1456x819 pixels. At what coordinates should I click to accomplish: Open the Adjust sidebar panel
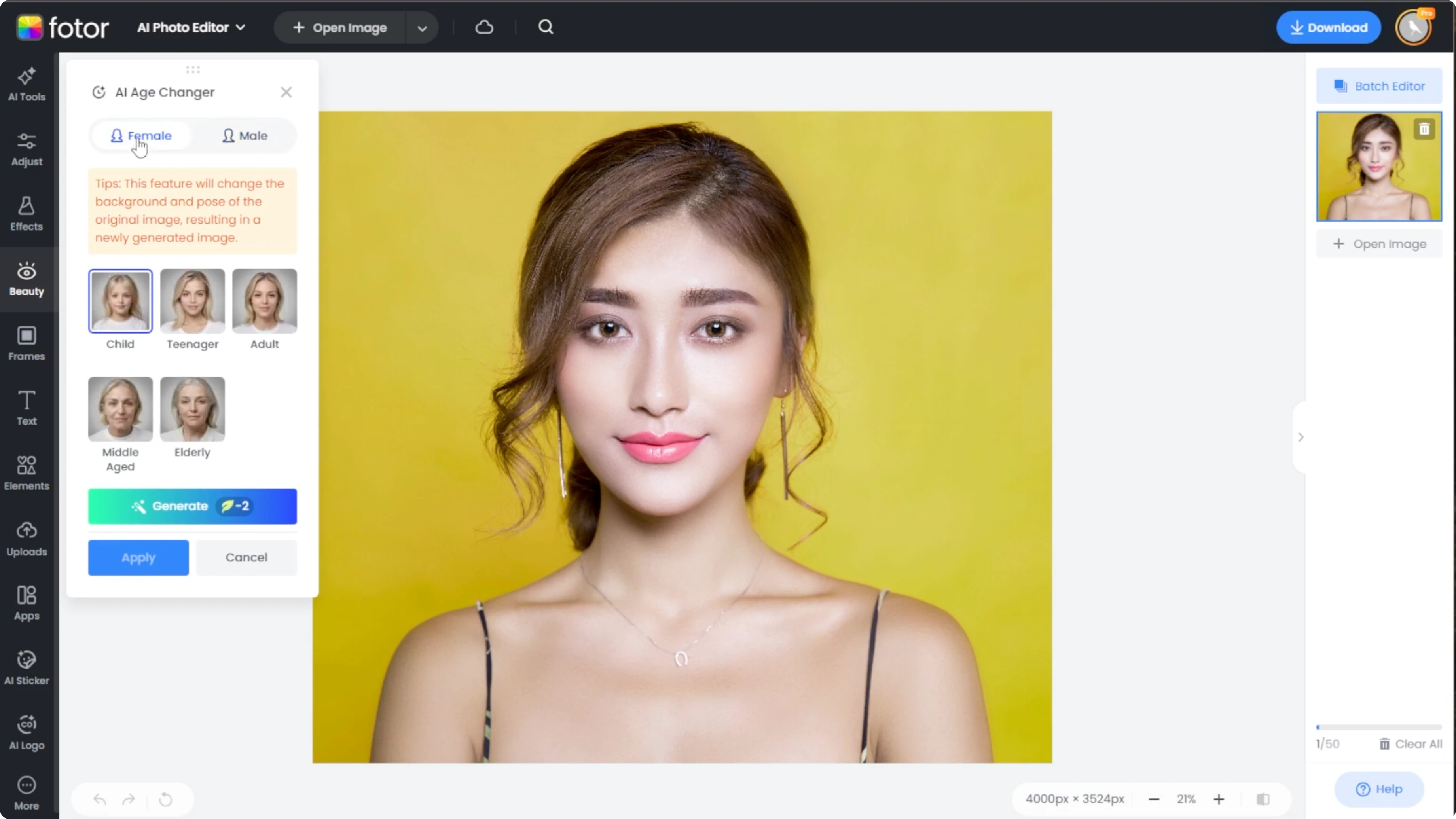(x=27, y=150)
